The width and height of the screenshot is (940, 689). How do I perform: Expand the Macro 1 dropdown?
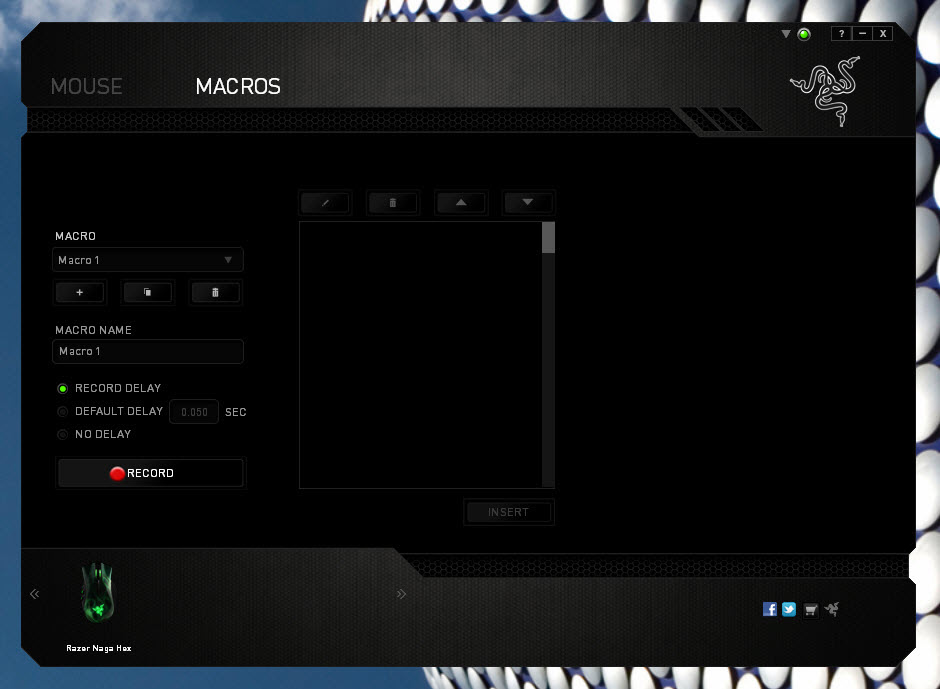(x=147, y=260)
